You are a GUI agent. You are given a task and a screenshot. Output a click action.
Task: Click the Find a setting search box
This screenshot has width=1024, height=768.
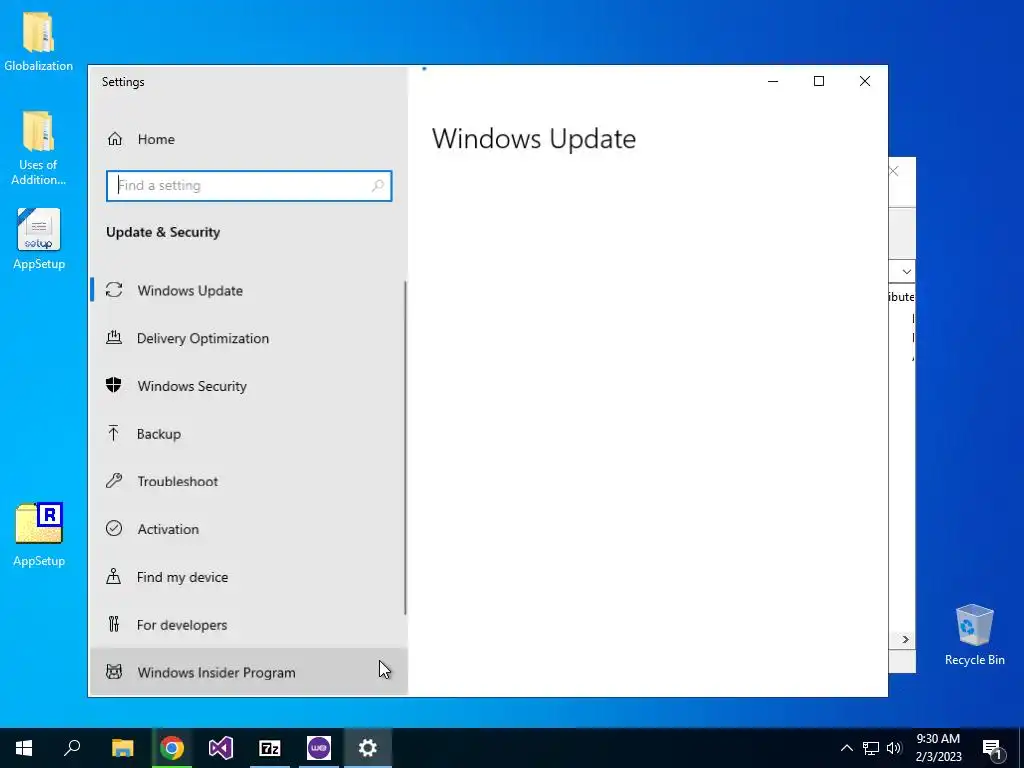click(x=249, y=186)
